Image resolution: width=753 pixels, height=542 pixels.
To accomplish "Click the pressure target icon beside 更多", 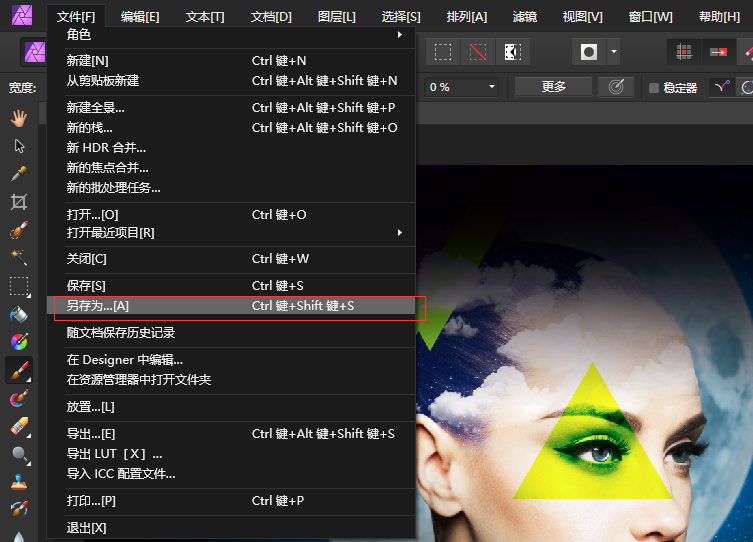I will point(616,87).
